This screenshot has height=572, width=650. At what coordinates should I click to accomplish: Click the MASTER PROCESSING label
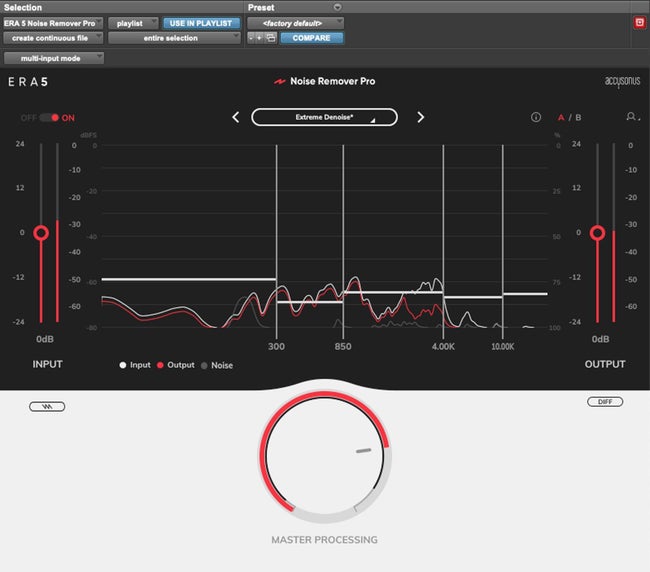click(x=324, y=540)
